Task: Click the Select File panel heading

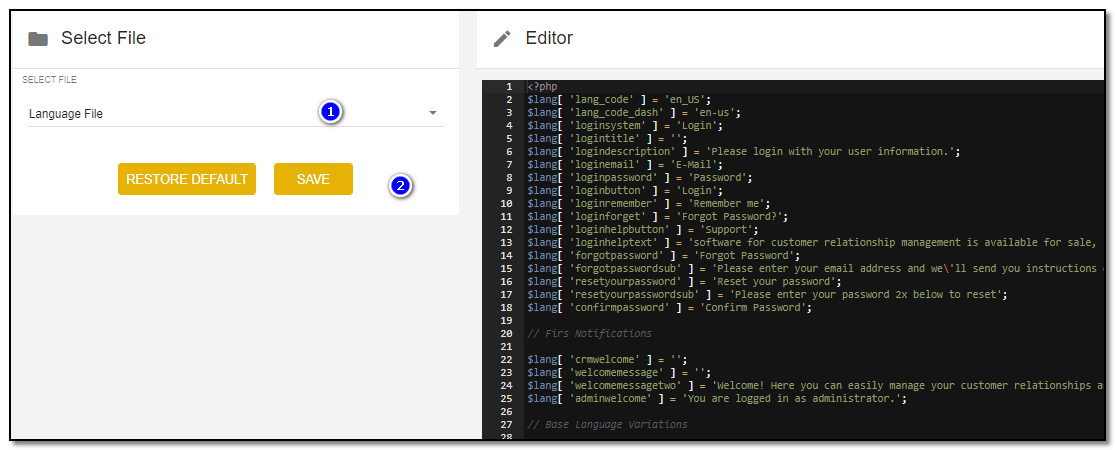Action: pyautogui.click(x=104, y=38)
